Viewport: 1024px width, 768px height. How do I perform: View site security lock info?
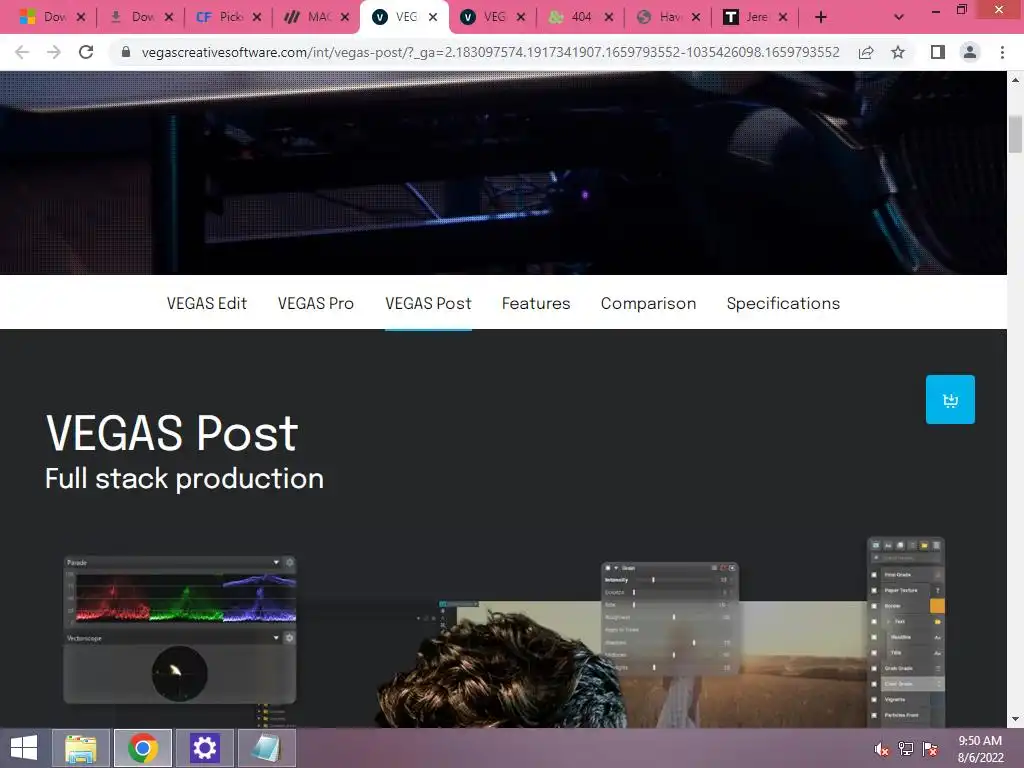(126, 52)
